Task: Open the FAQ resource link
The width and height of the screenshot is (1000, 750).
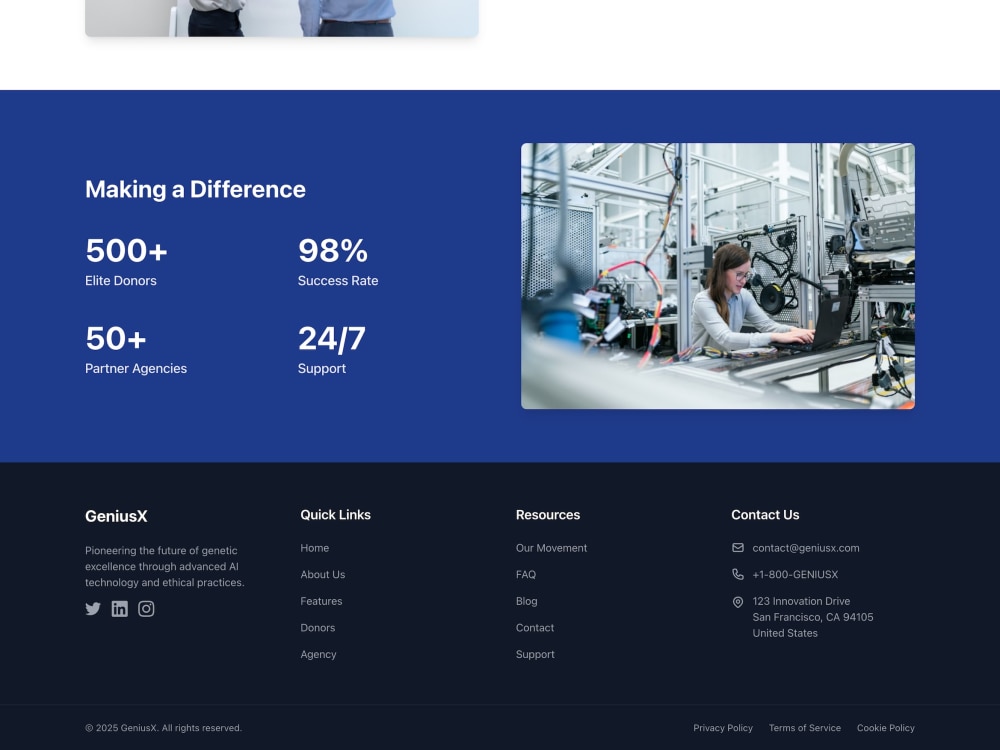Action: (x=526, y=574)
